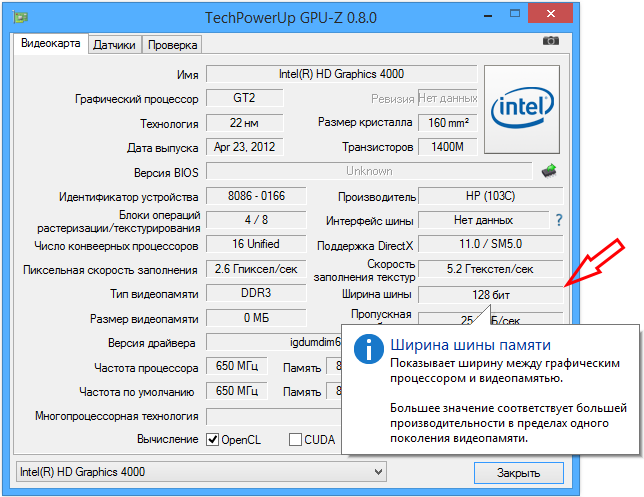Viewport: 644px width, 497px height.
Task: Open the Датчики tab
Action: 114,45
